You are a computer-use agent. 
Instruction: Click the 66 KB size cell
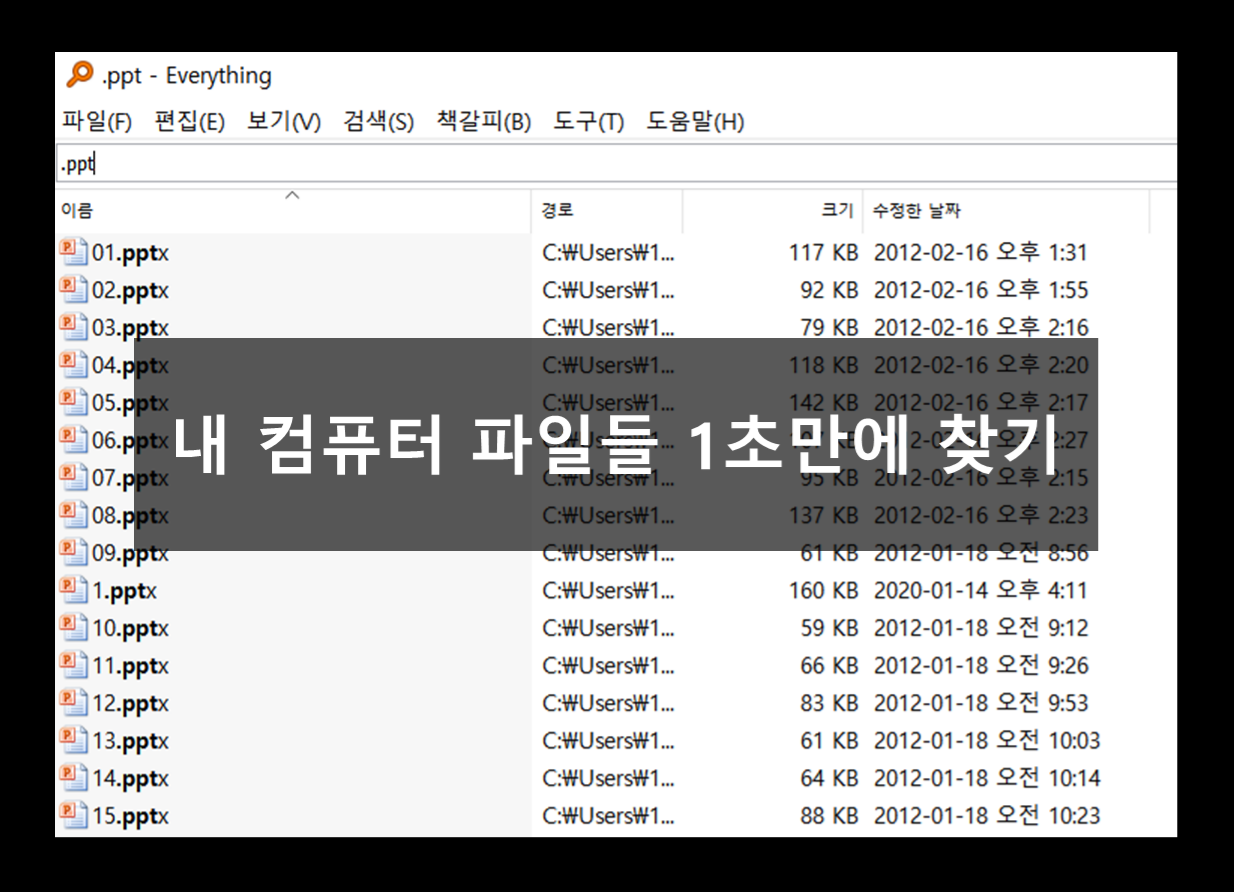point(829,666)
